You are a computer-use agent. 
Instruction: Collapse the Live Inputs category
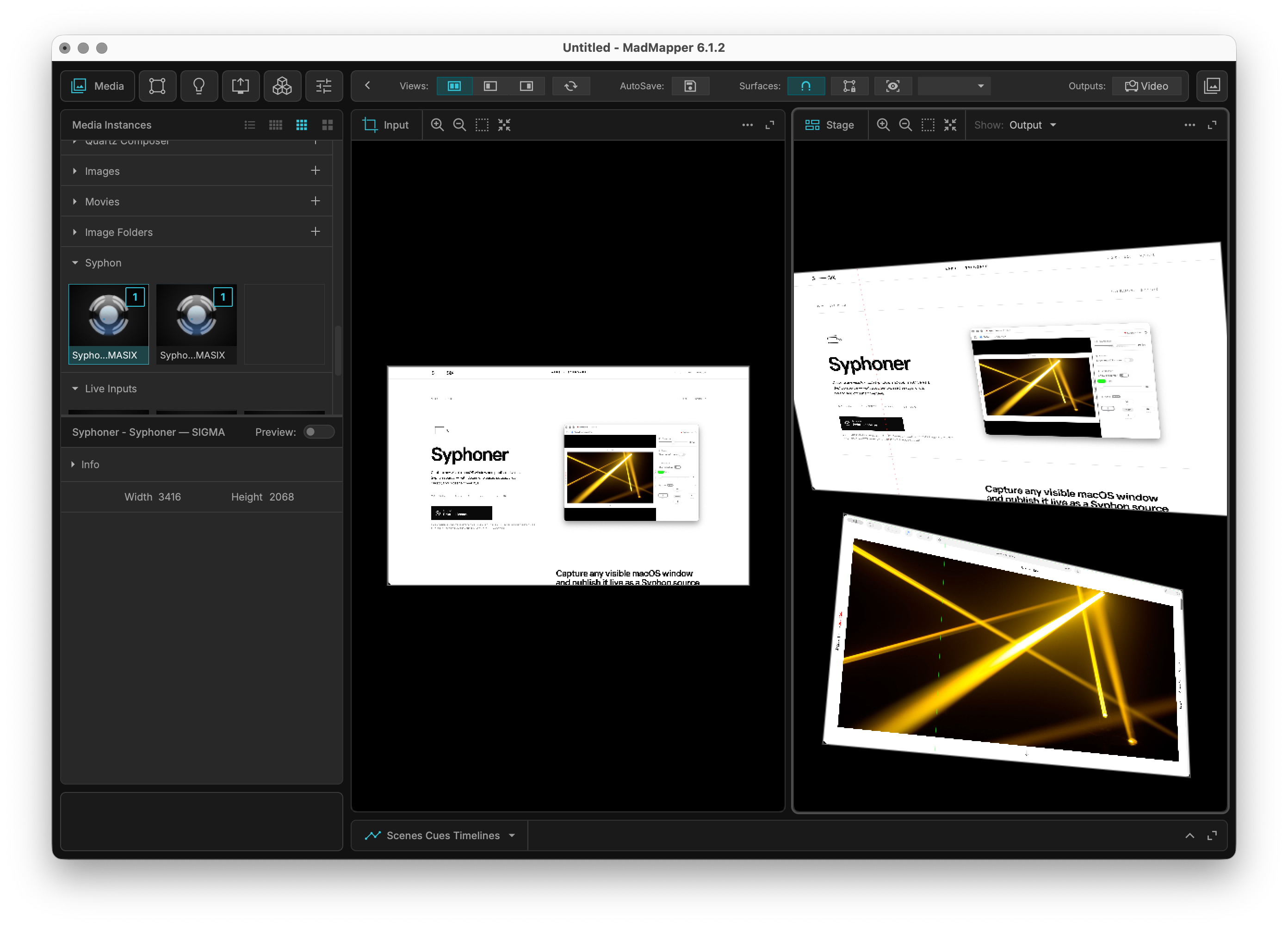(x=75, y=389)
